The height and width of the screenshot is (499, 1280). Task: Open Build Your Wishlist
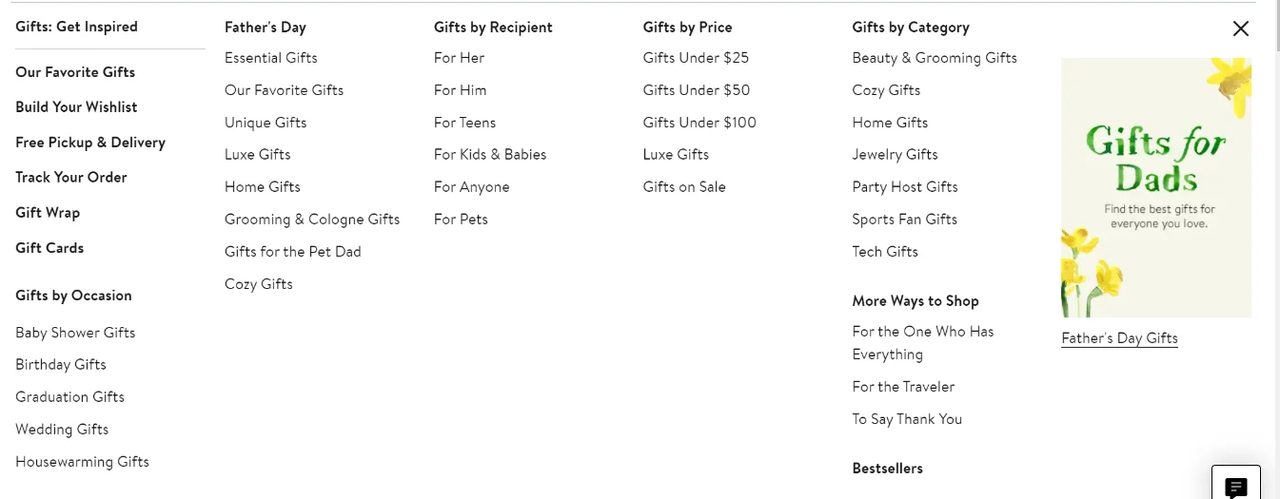tap(76, 107)
